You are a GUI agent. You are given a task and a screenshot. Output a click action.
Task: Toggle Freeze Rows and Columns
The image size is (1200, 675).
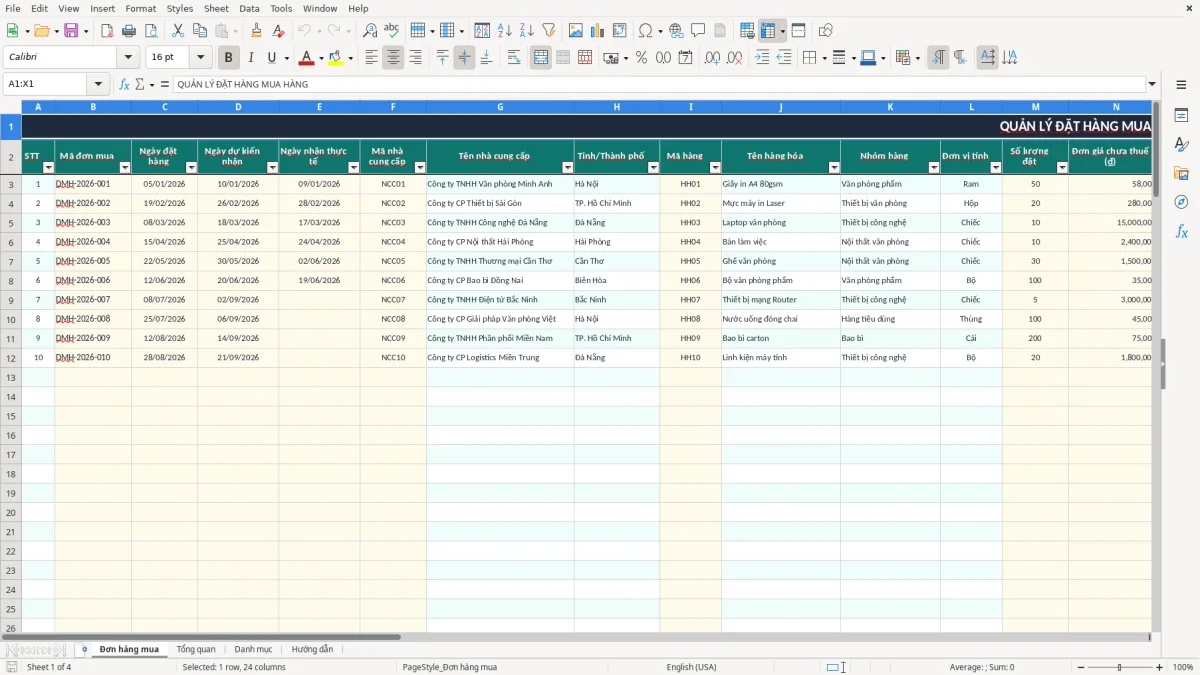tap(769, 31)
